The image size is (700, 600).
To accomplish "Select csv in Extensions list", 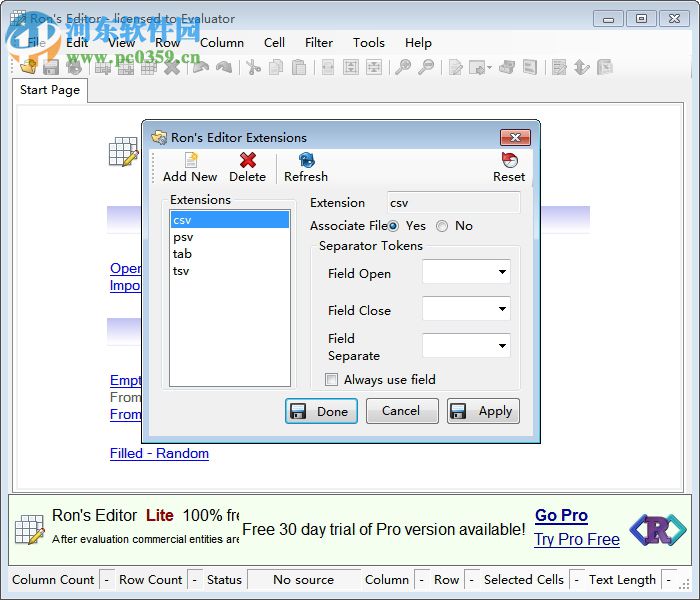I will point(230,220).
